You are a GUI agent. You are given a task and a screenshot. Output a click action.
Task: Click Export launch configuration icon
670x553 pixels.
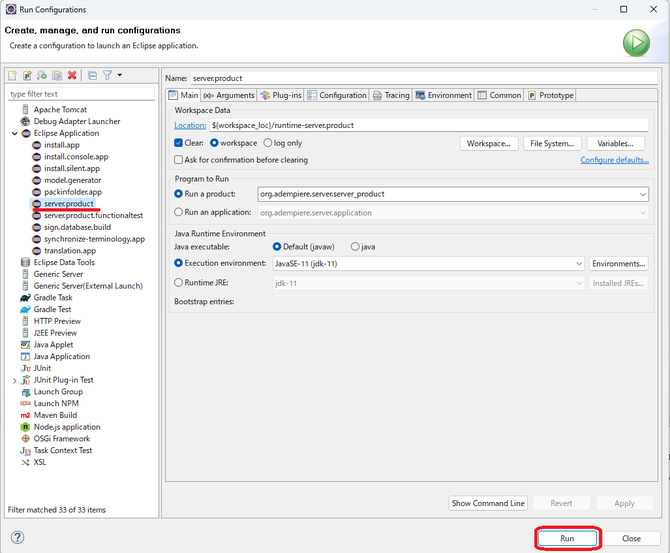coord(42,75)
